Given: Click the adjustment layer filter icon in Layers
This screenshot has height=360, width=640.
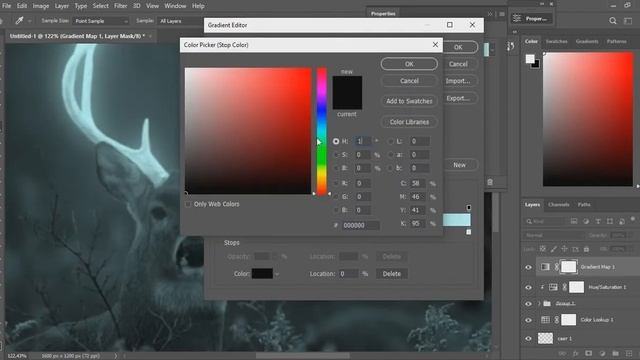Looking at the screenshot, I should [586, 221].
